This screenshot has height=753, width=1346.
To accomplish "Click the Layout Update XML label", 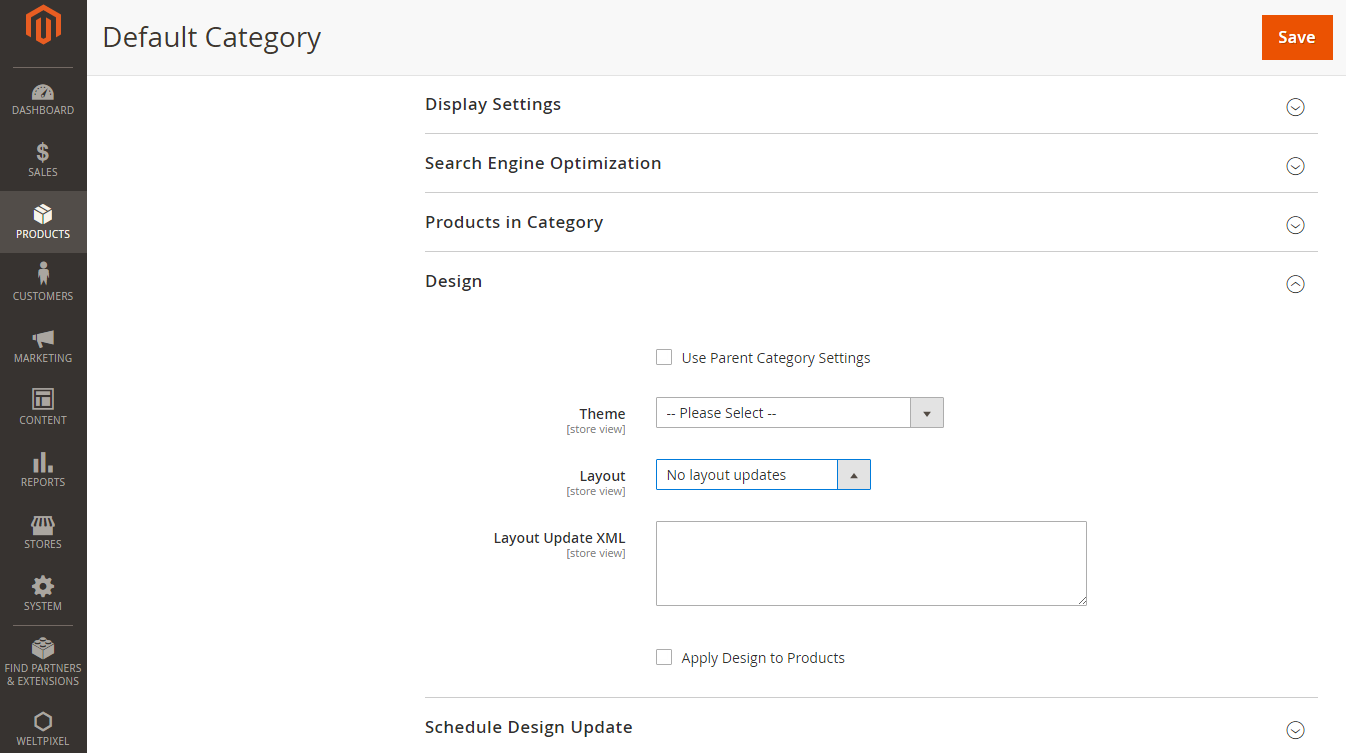I will [x=559, y=538].
